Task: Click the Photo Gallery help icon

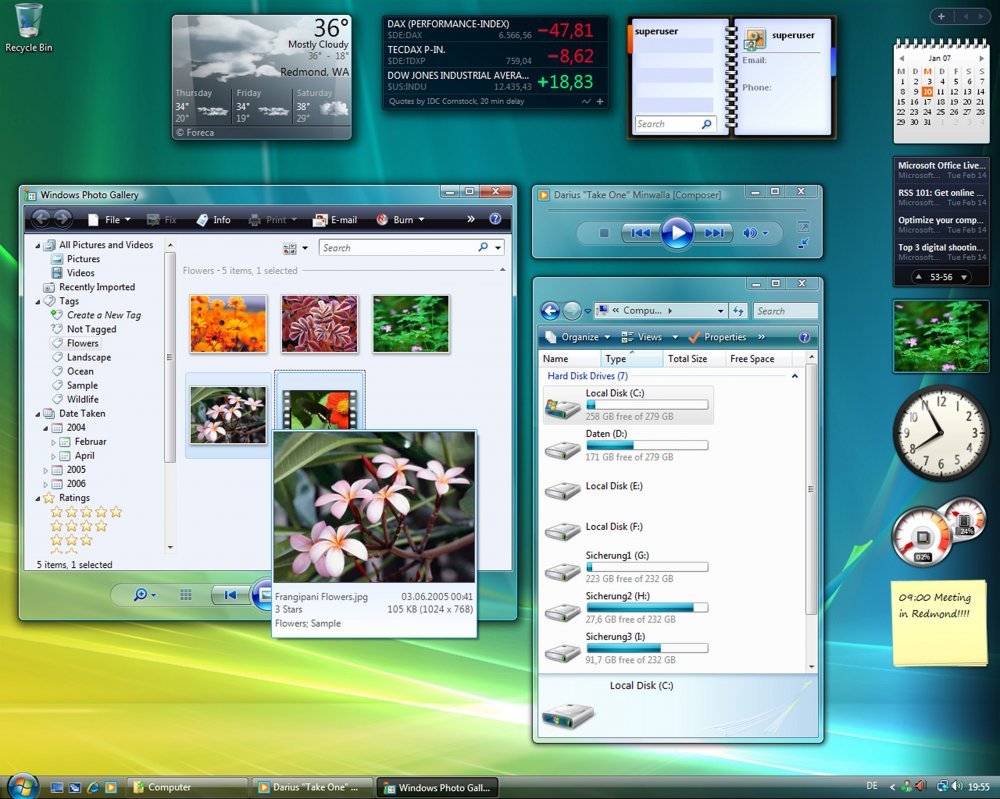Action: click(495, 219)
